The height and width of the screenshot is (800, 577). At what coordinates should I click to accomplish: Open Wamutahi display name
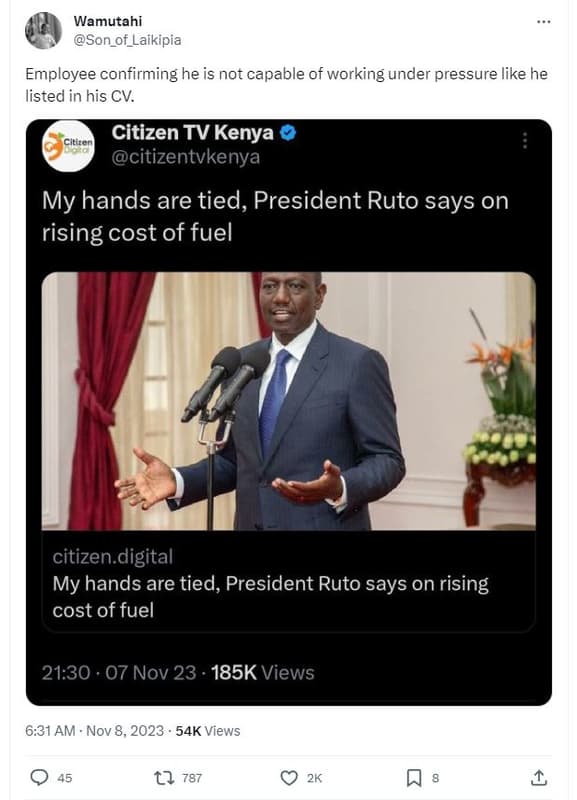(108, 21)
